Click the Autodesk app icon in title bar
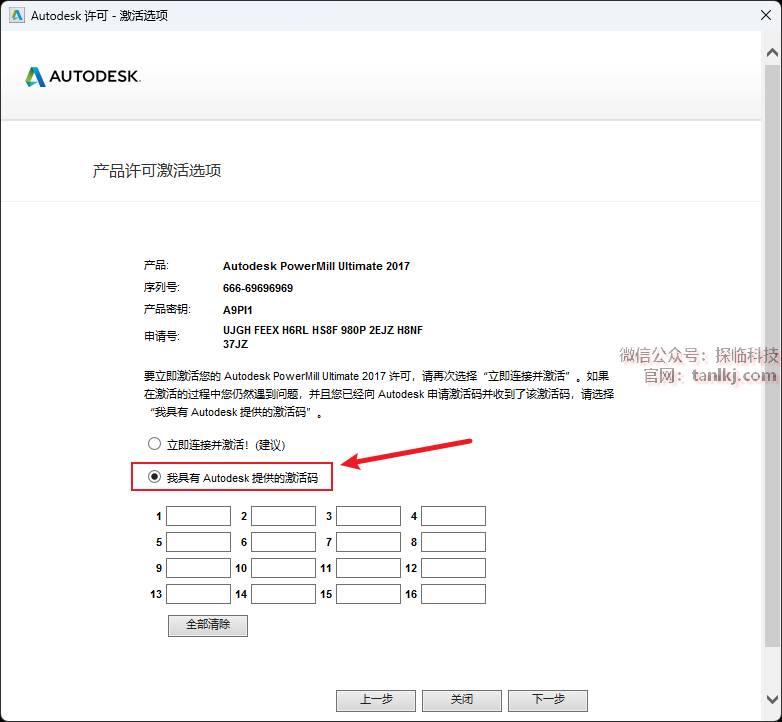The height and width of the screenshot is (722, 782). pyautogui.click(x=17, y=15)
